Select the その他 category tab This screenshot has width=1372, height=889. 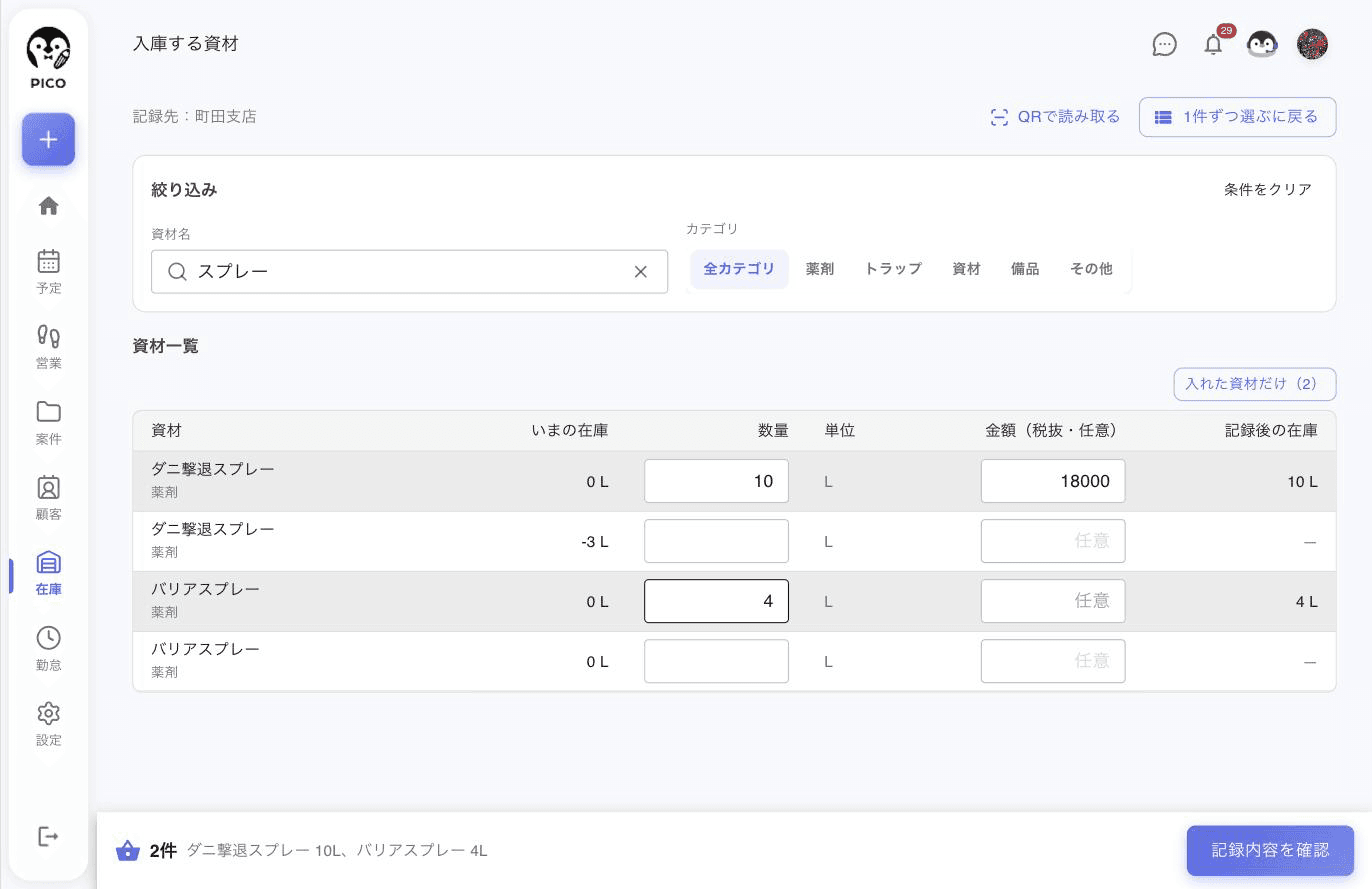pos(1091,269)
